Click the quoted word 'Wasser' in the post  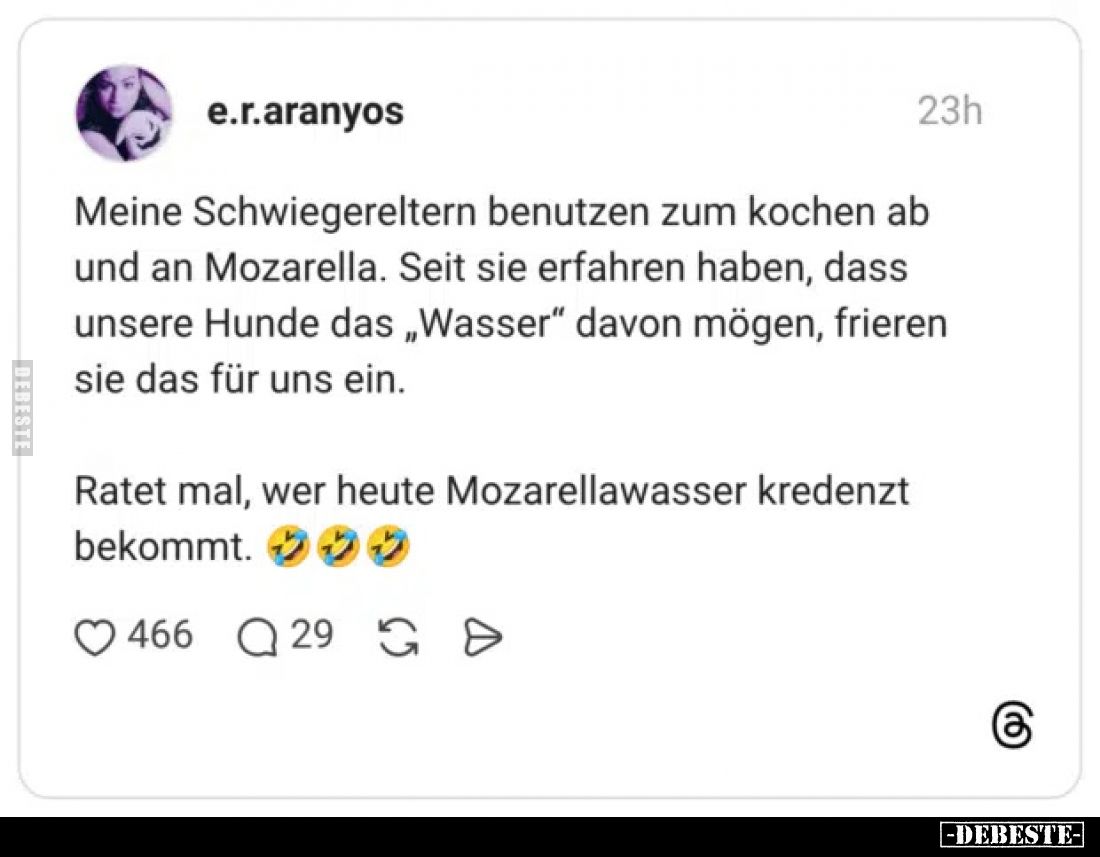coord(486,324)
